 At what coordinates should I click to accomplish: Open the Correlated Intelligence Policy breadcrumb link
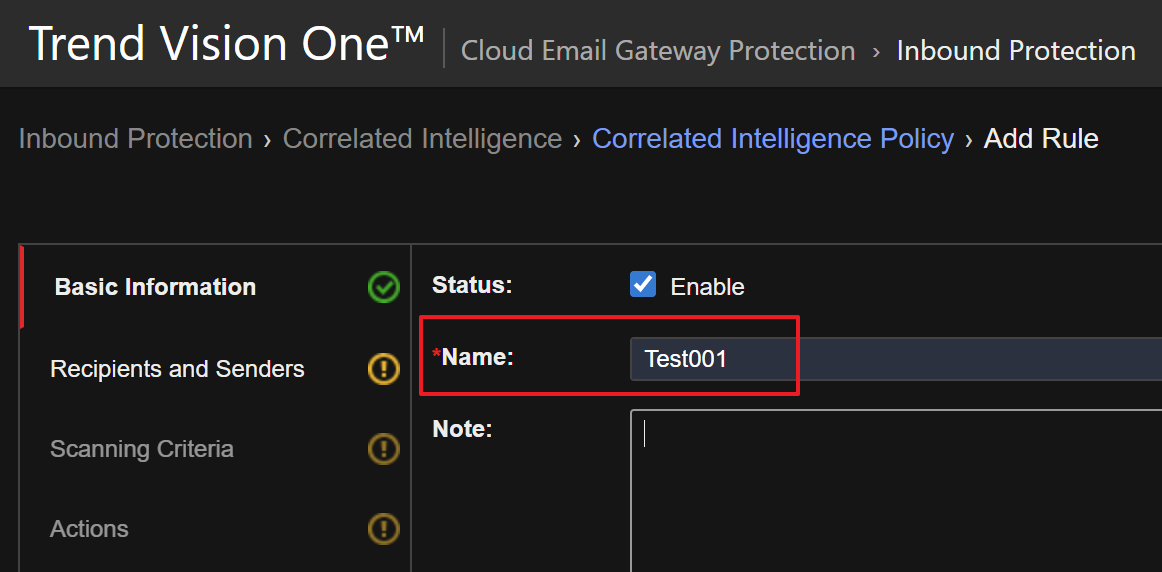coord(773,139)
